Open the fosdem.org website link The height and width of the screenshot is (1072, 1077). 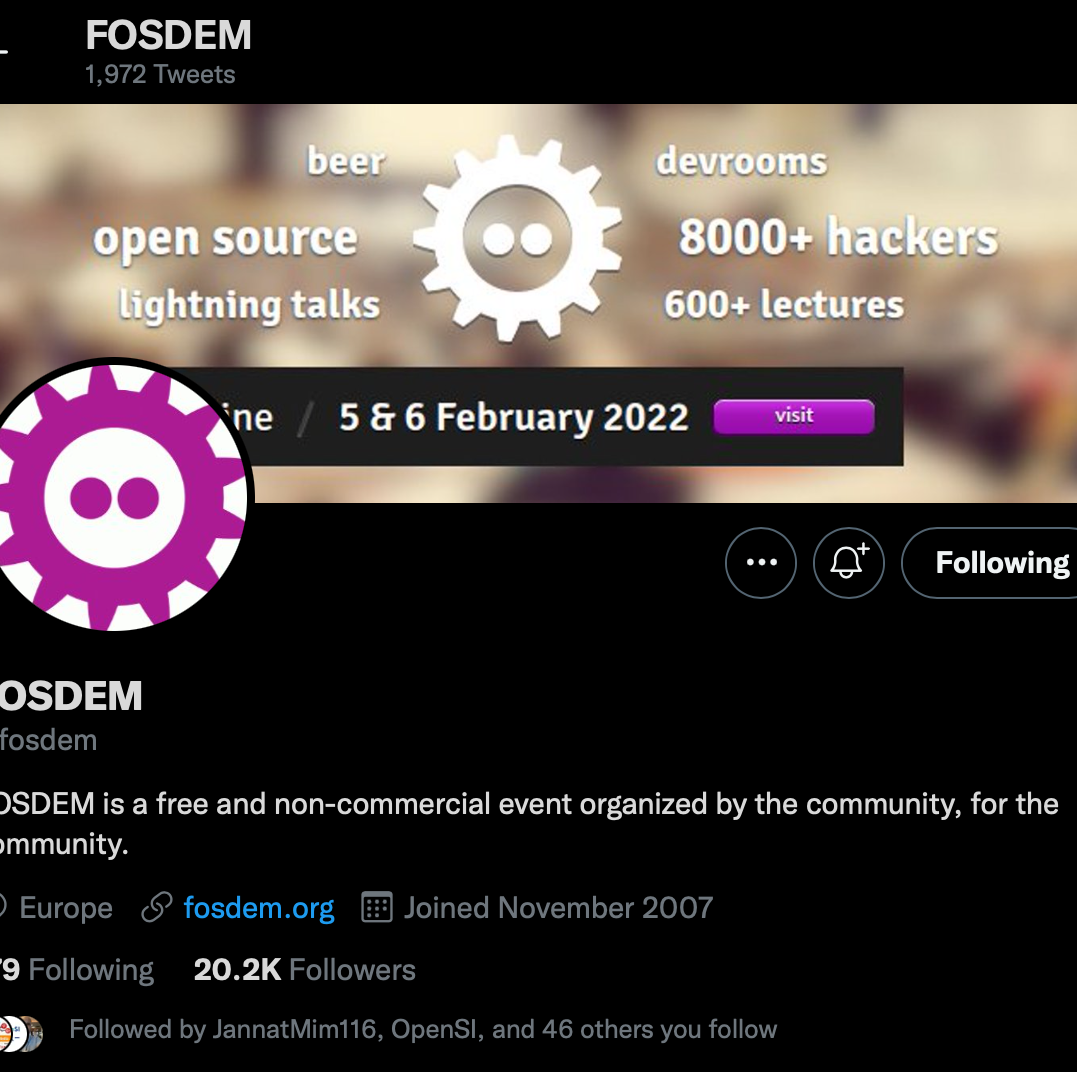click(x=259, y=908)
